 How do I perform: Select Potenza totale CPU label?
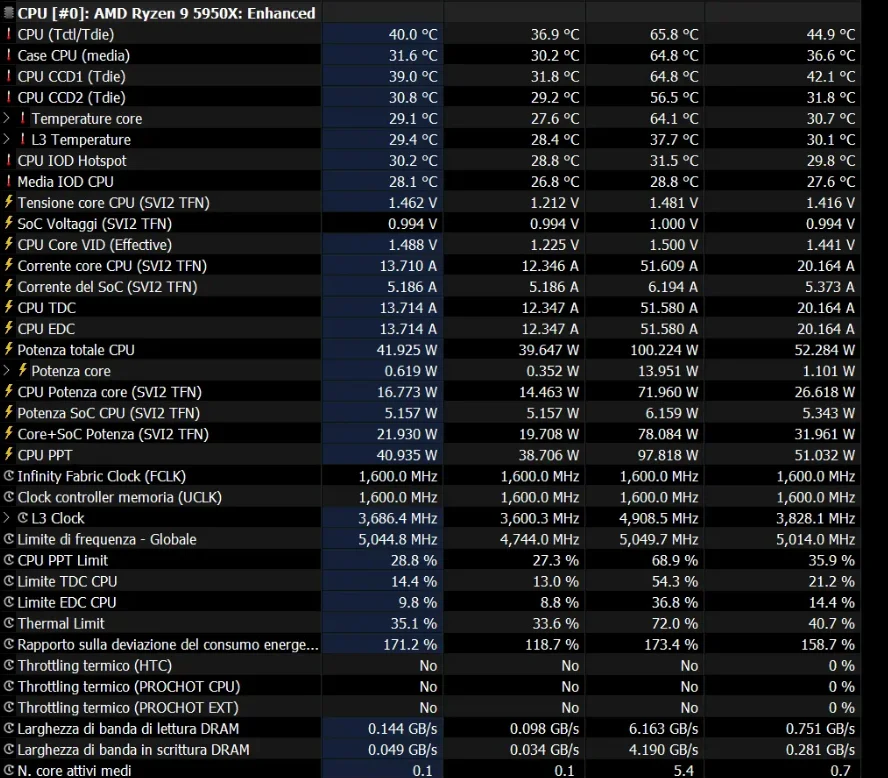[x=76, y=350]
